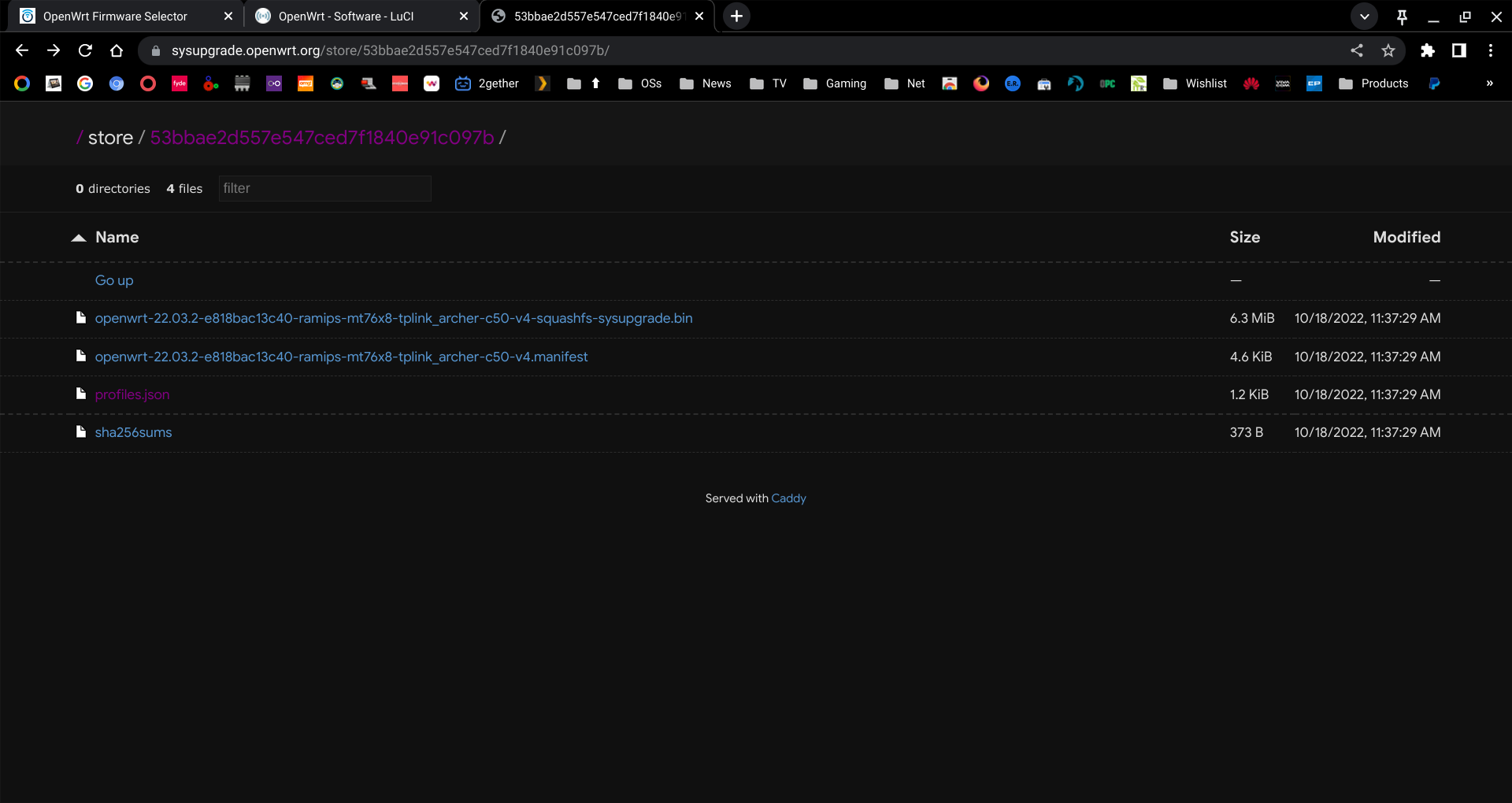Expand the bookmarks overflow chevron
This screenshot has height=803, width=1512.
click(x=1491, y=83)
